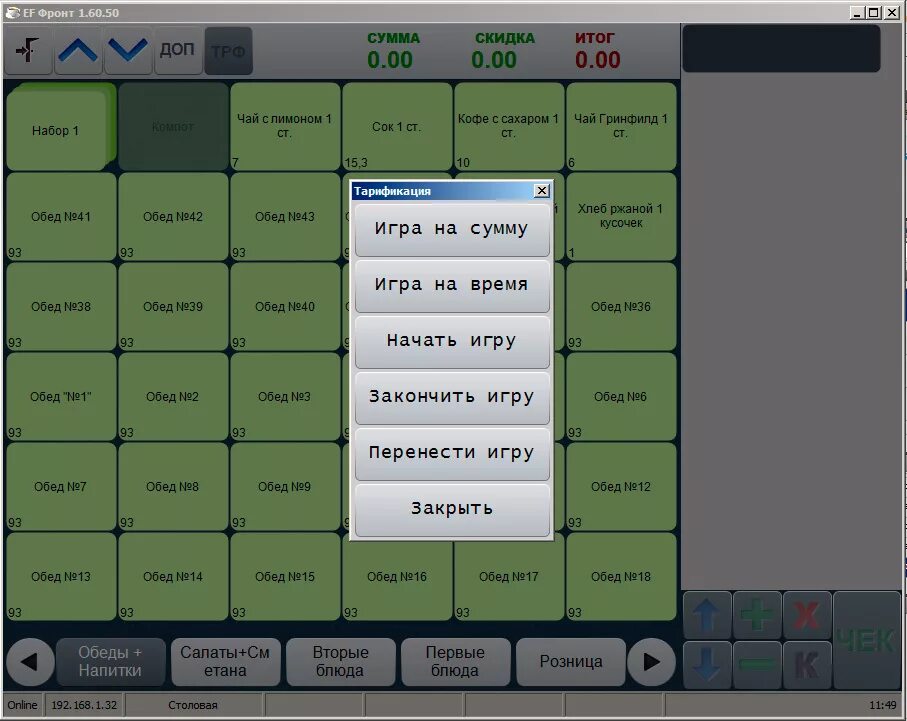Image resolution: width=907 pixels, height=721 pixels.
Task: Show previous categories with left arrow
Action: (30, 661)
